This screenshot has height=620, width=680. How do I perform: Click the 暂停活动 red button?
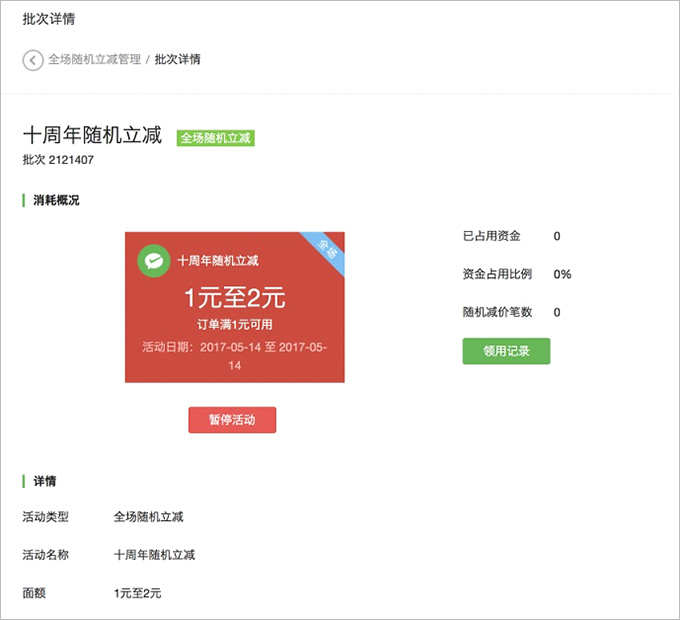[x=232, y=420]
